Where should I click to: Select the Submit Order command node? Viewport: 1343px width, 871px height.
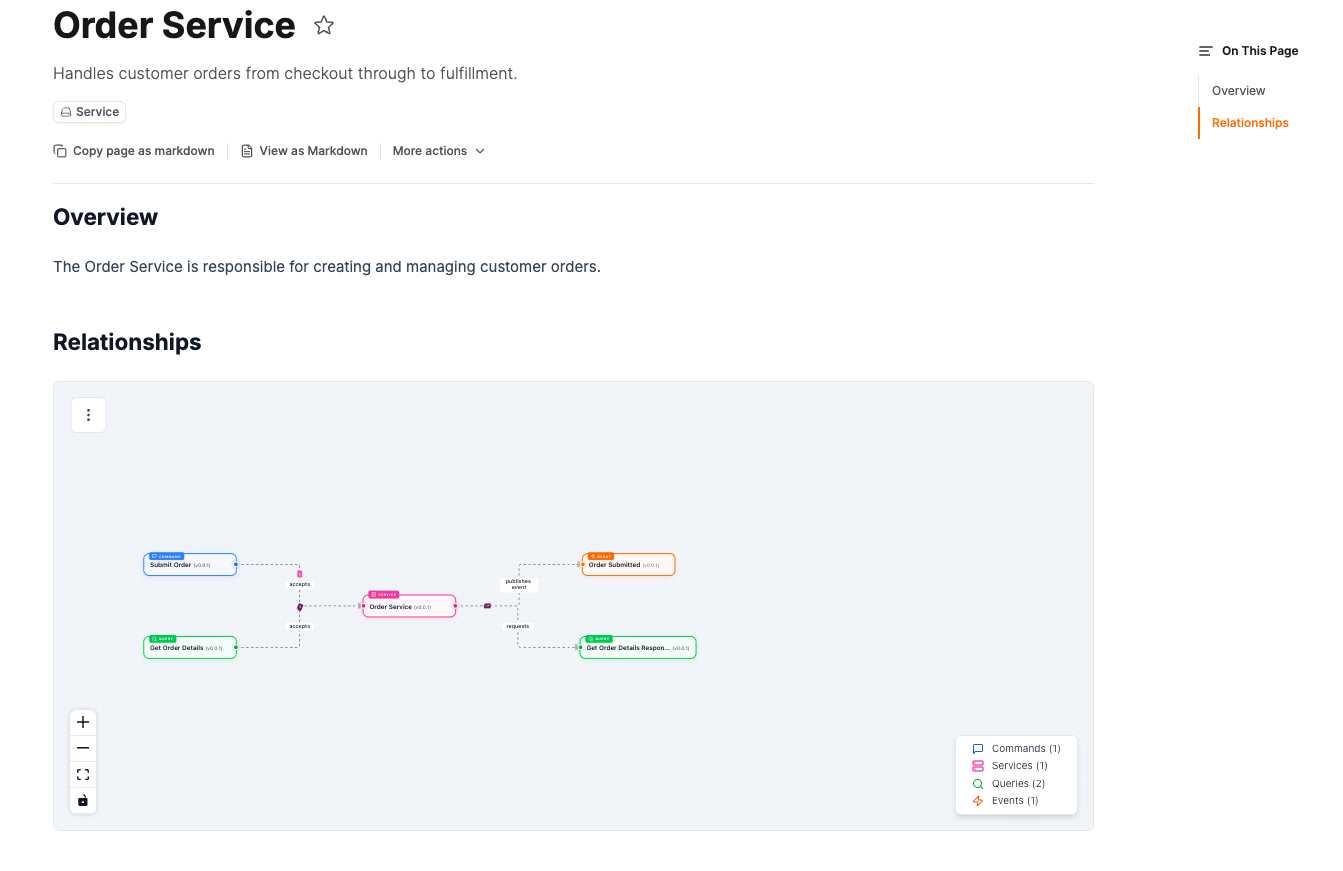(x=190, y=565)
